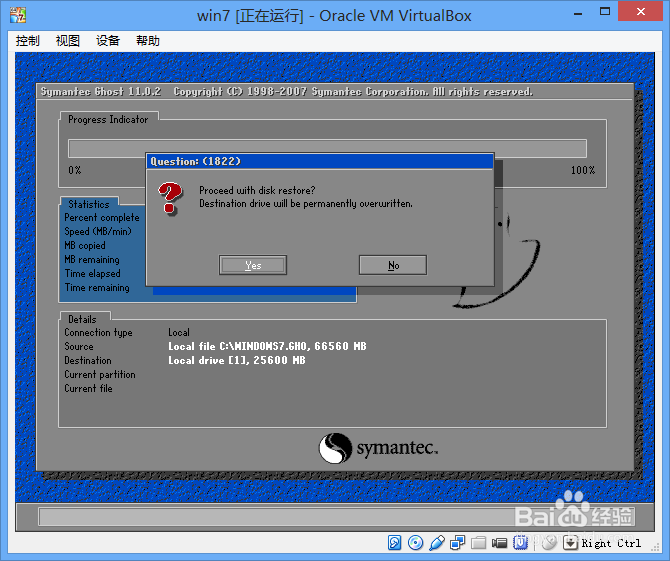Open the 视图 menu
This screenshot has width=670, height=561.
point(68,41)
